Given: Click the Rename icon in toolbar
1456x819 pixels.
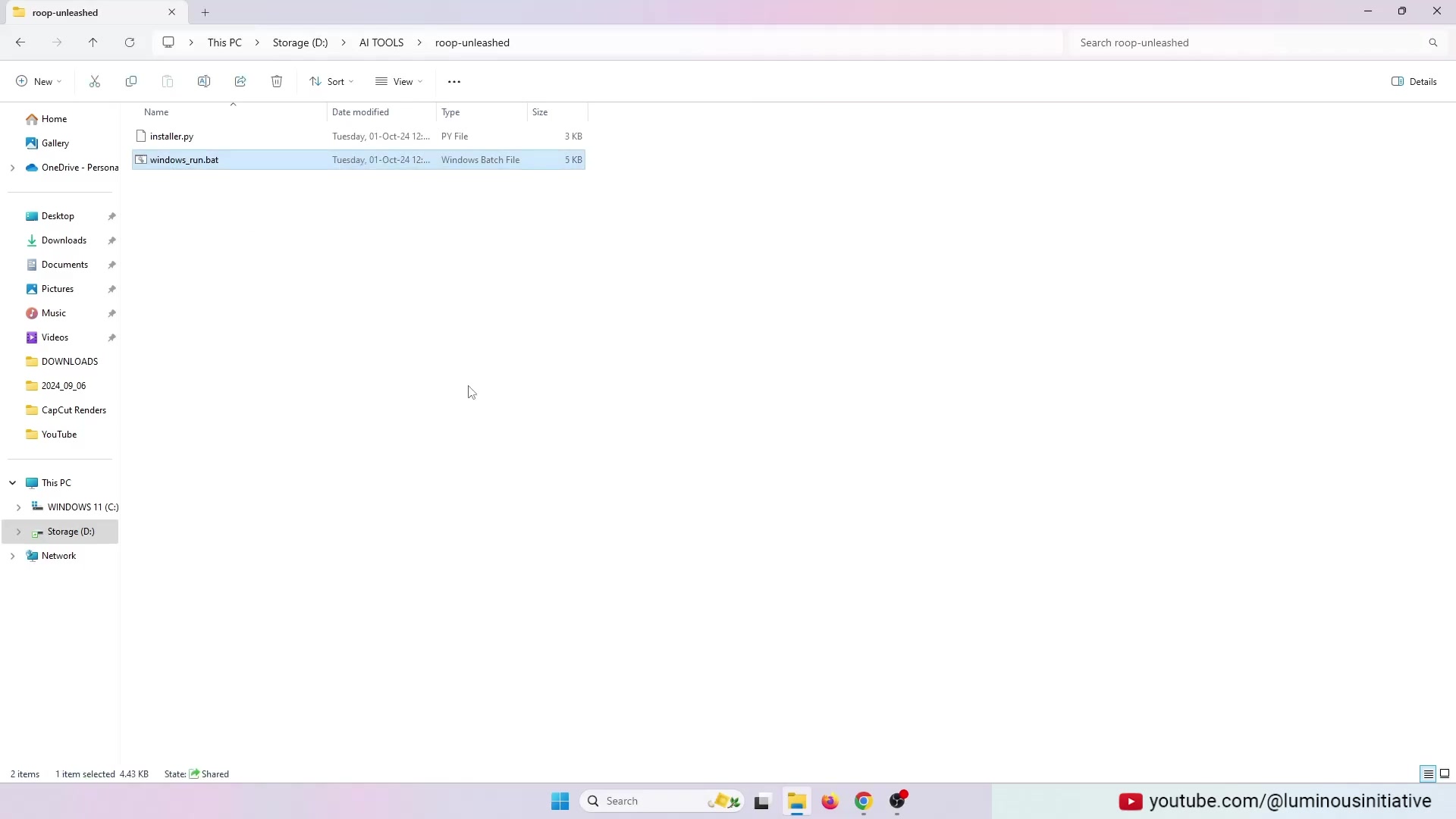Looking at the screenshot, I should (204, 81).
